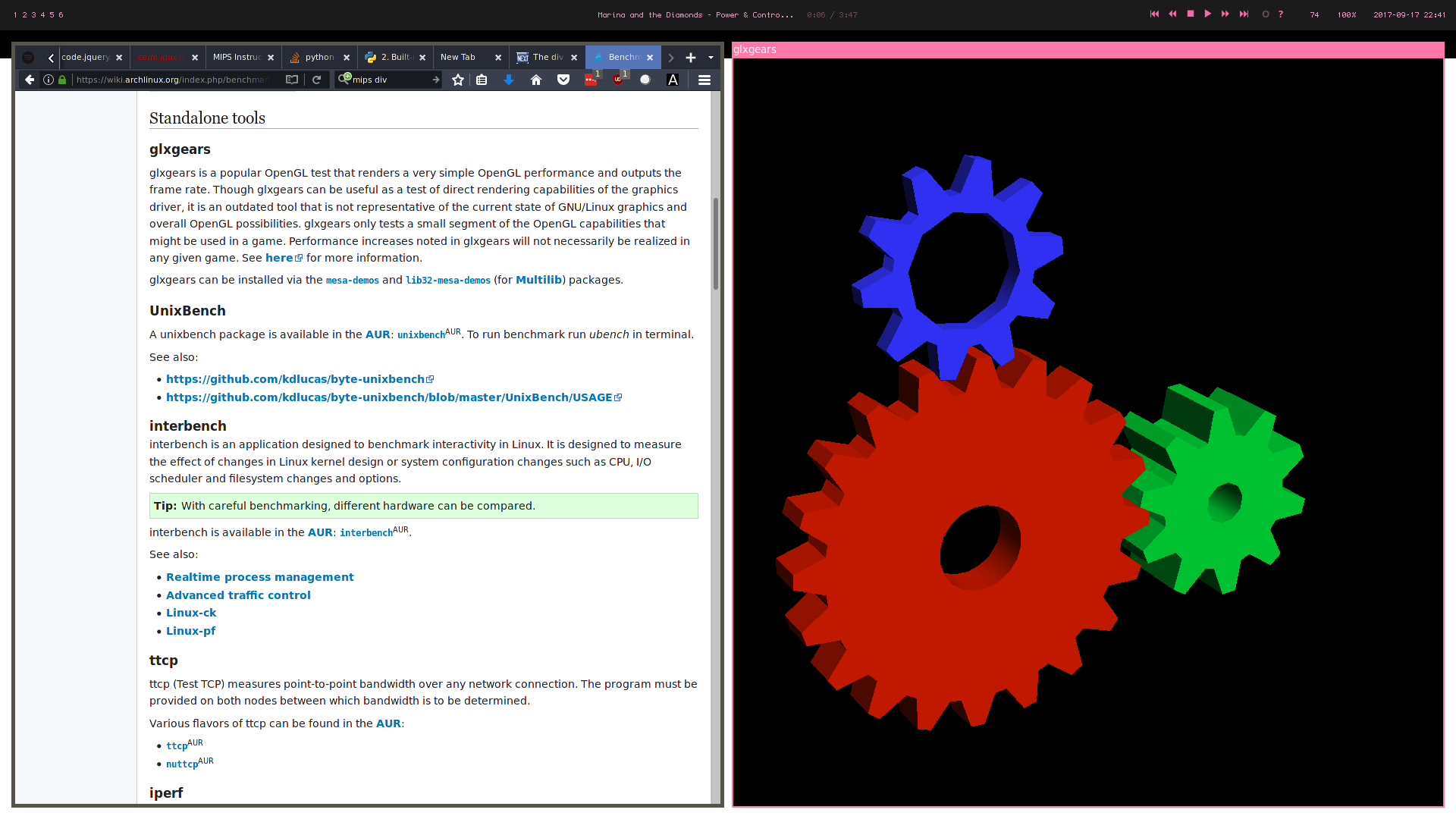Open the Firefox hamburger menu

704,80
